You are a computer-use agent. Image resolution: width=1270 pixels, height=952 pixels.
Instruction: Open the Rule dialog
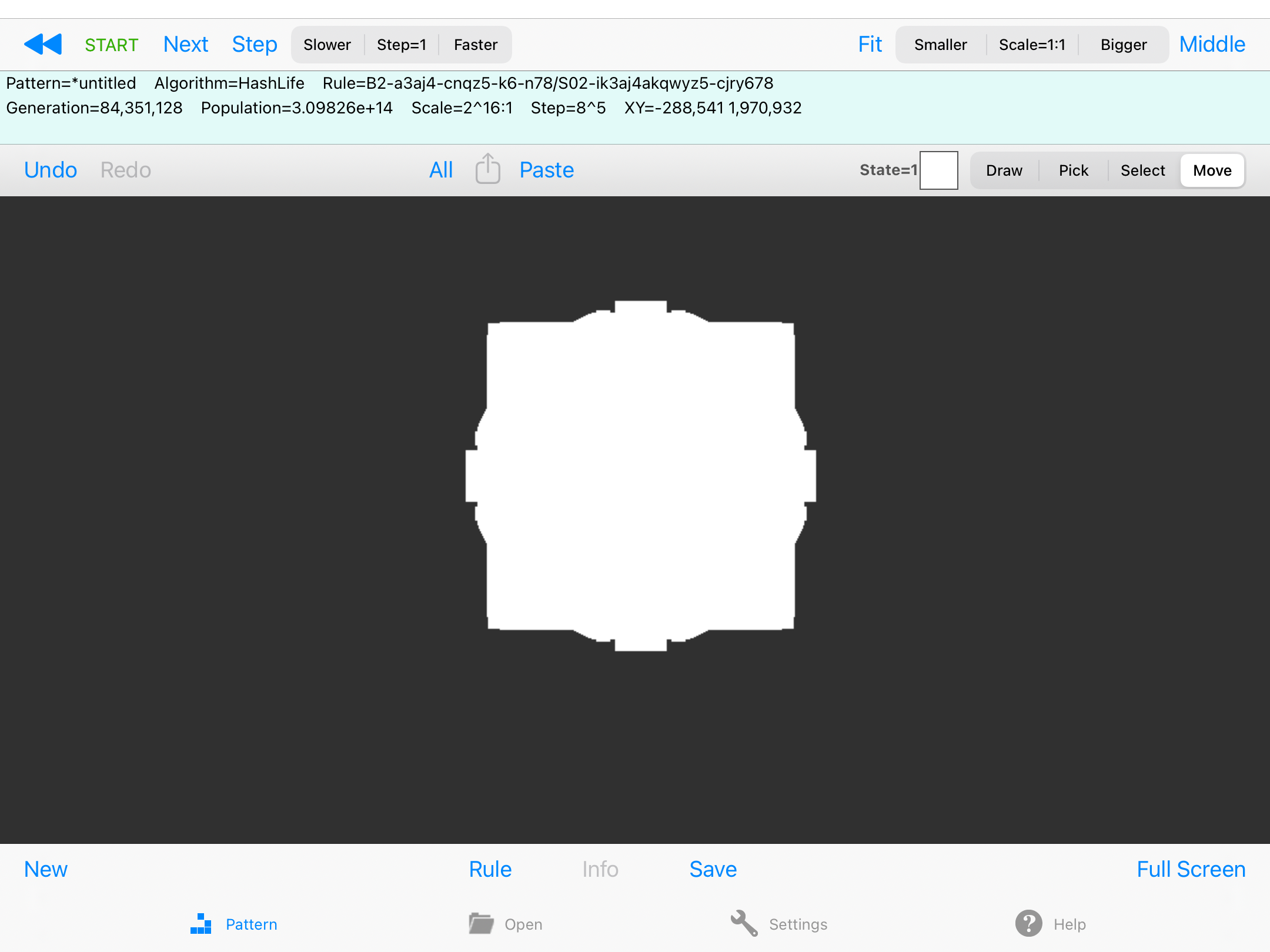tap(490, 869)
